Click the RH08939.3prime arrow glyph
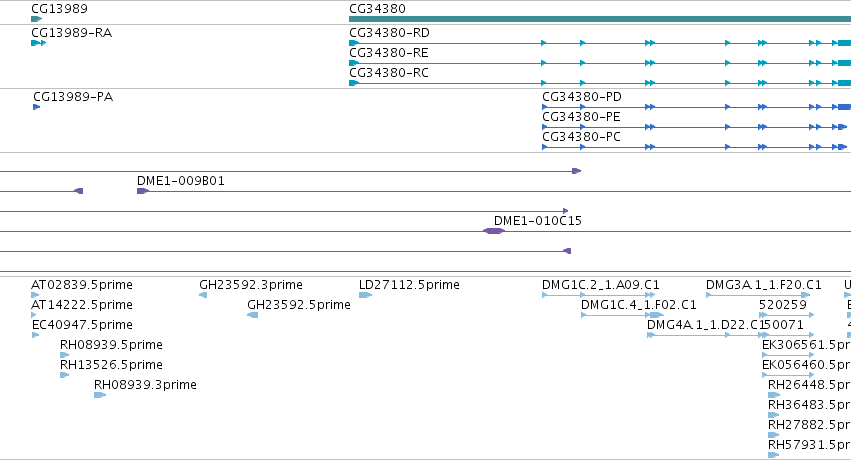The width and height of the screenshot is (851, 460). (x=100, y=395)
